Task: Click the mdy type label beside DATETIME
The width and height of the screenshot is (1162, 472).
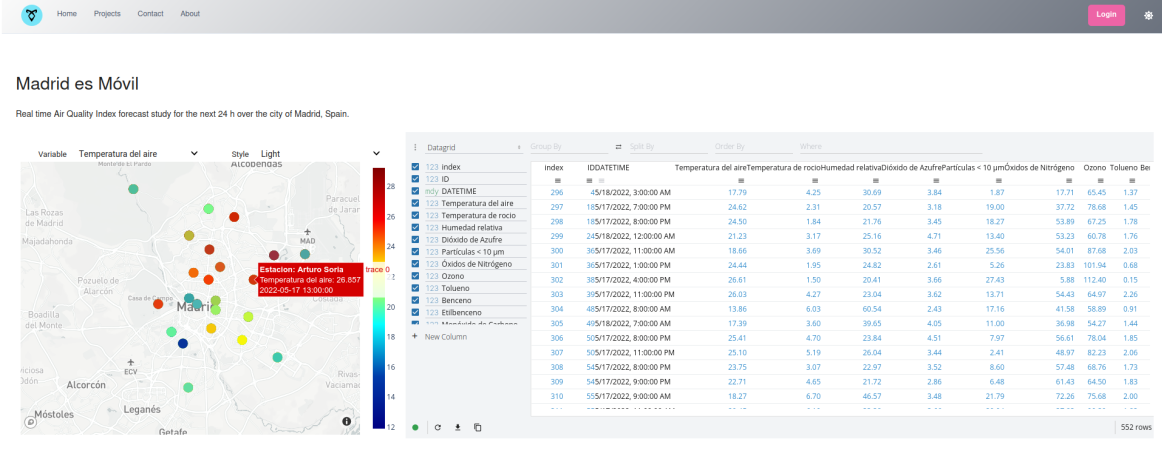Action: point(431,191)
